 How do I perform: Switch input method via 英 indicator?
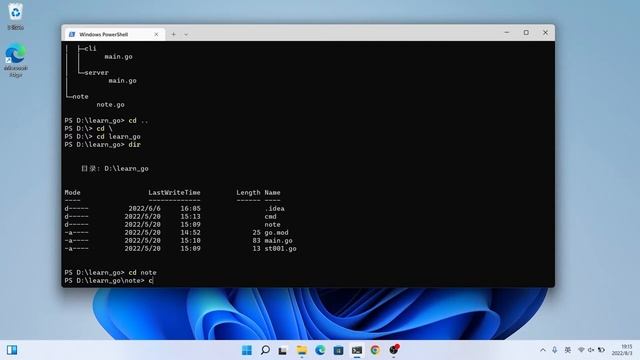567,350
